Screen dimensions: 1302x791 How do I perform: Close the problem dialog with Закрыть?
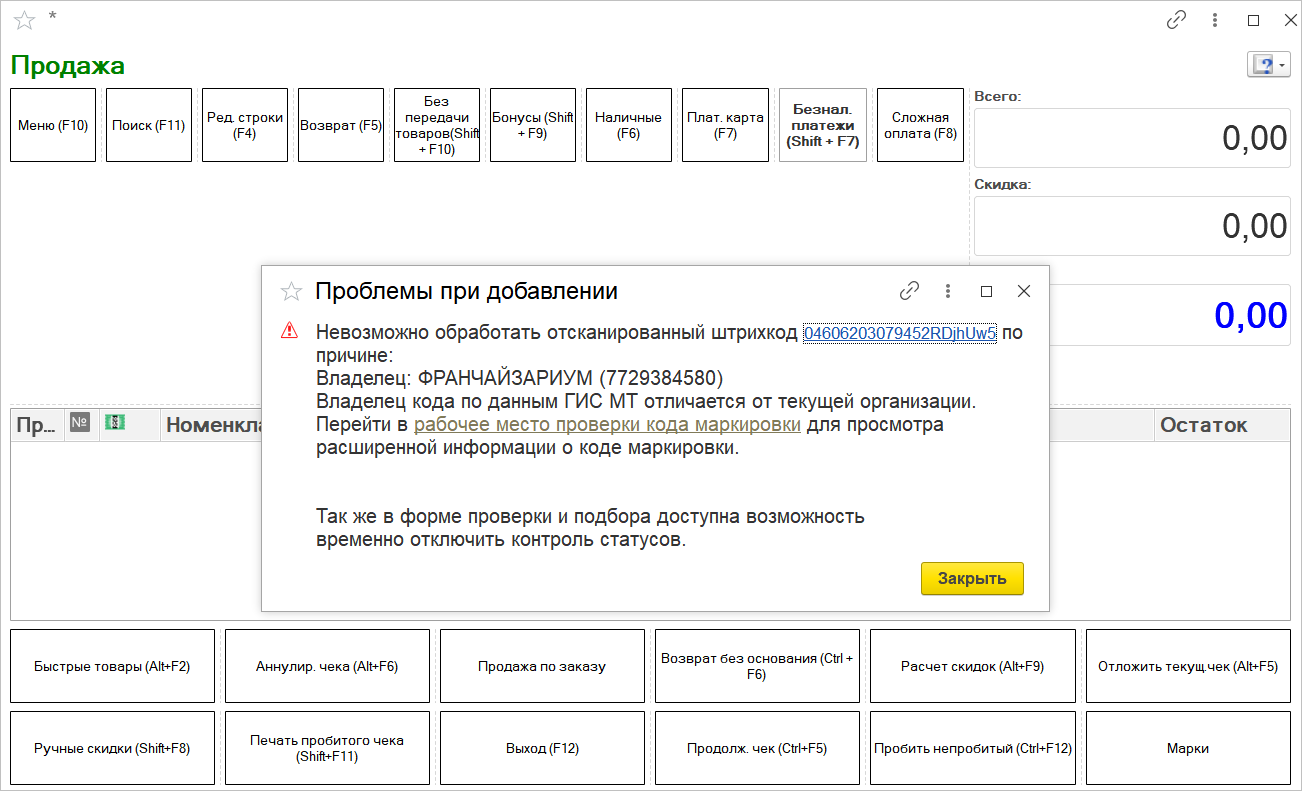(971, 578)
